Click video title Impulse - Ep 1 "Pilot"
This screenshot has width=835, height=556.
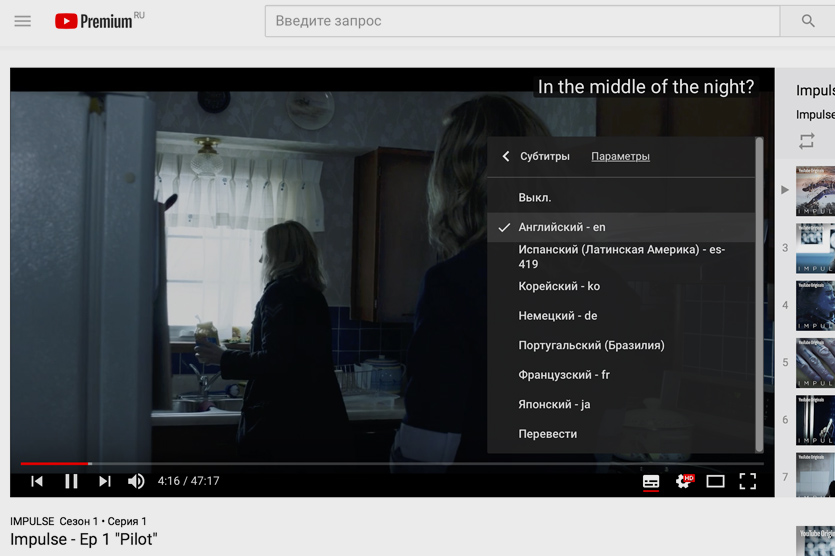tap(84, 539)
